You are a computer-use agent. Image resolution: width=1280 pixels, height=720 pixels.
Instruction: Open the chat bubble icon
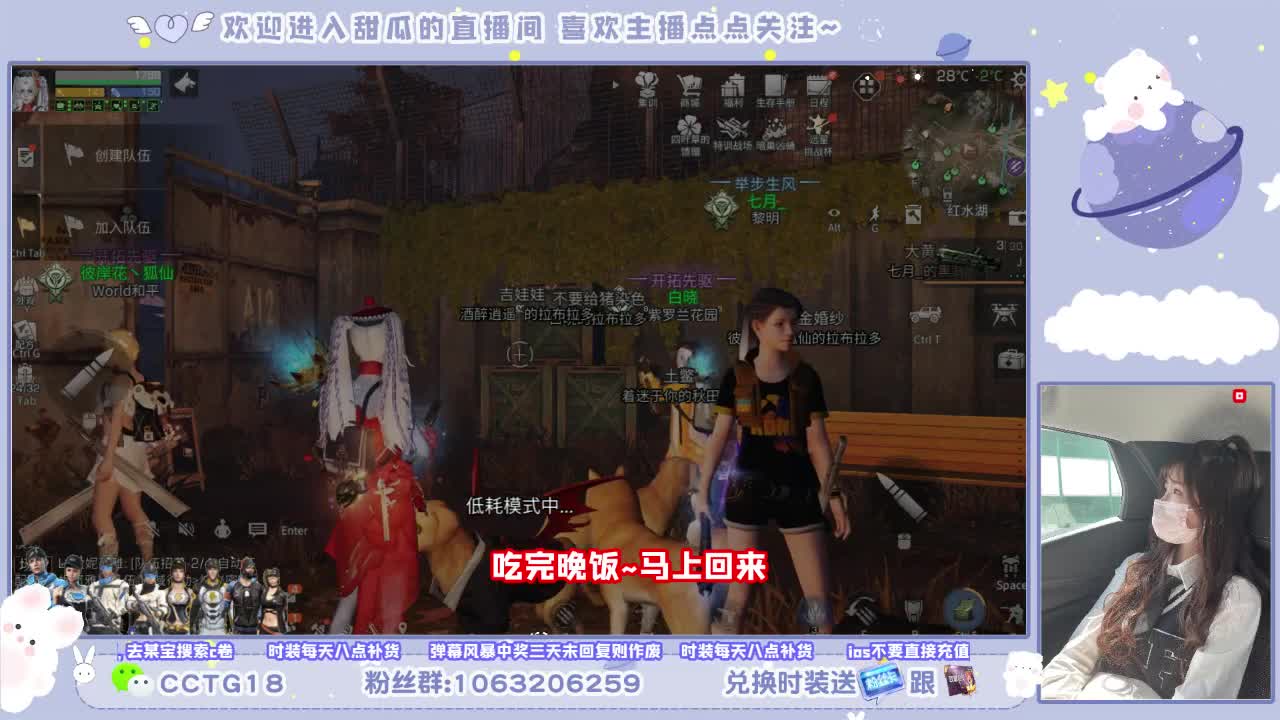[x=257, y=529]
